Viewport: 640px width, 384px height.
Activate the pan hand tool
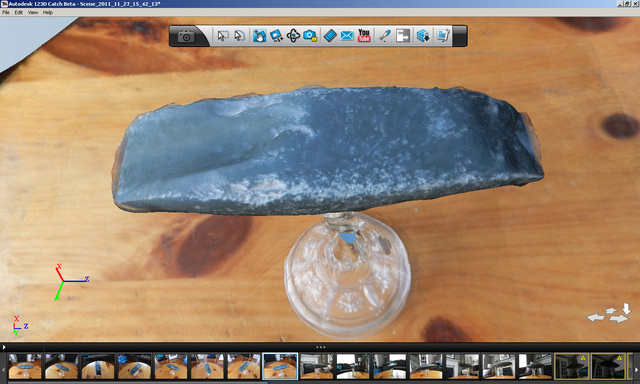tap(259, 36)
